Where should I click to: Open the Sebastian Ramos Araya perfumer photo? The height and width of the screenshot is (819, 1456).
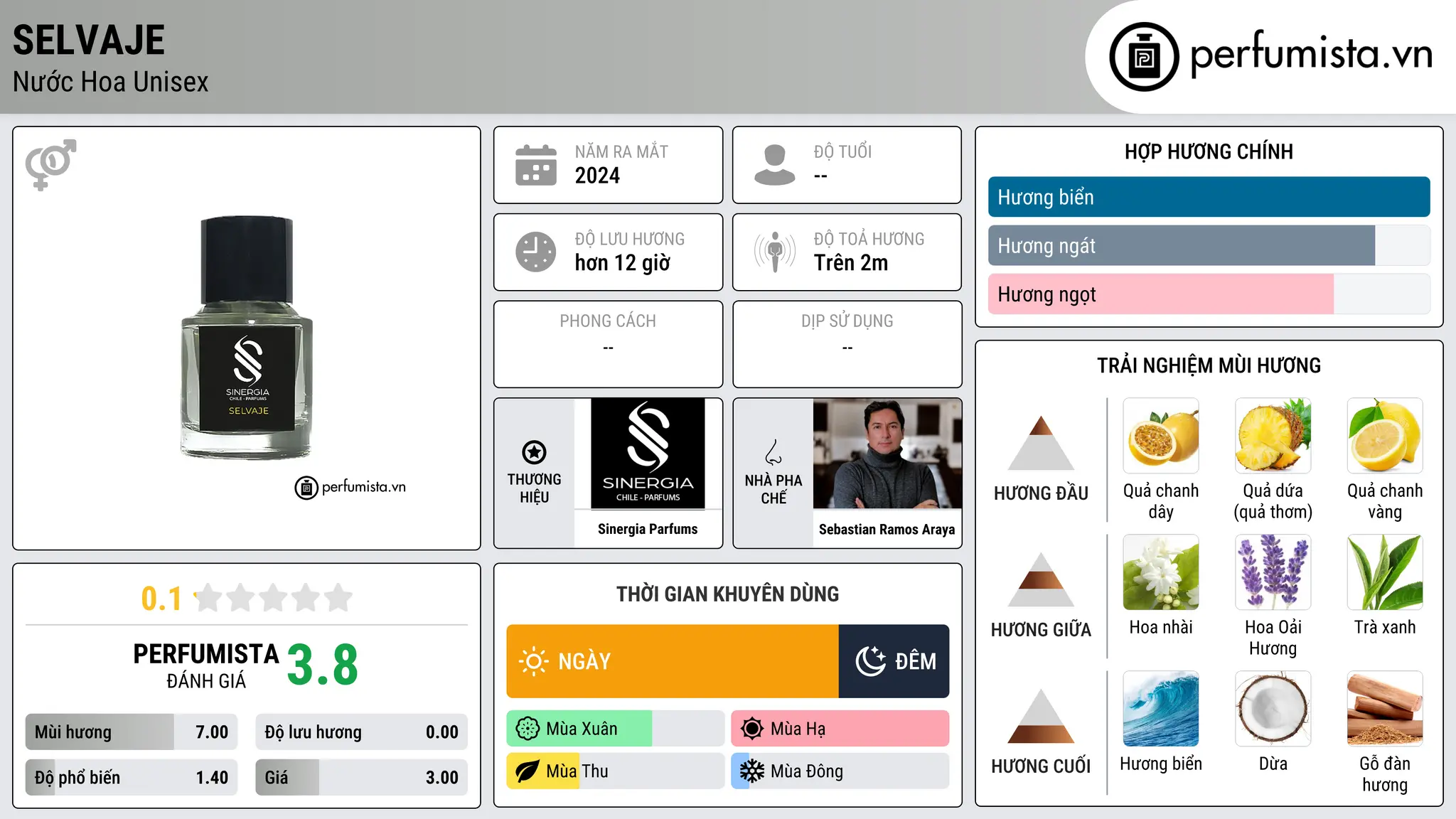pyautogui.click(x=887, y=454)
